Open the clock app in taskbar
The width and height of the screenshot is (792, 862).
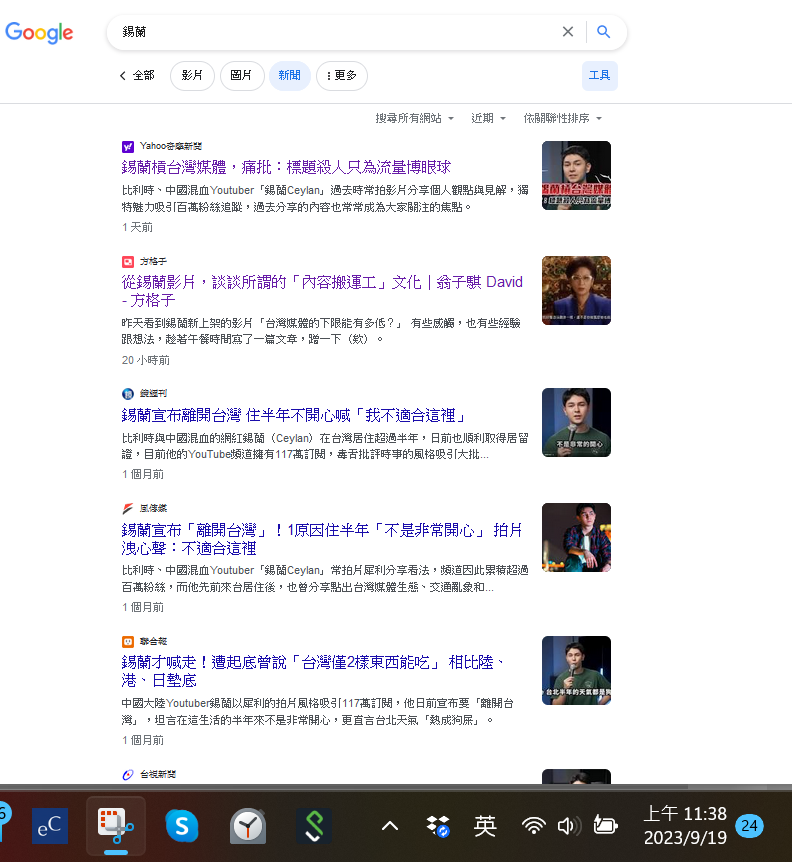(x=248, y=826)
